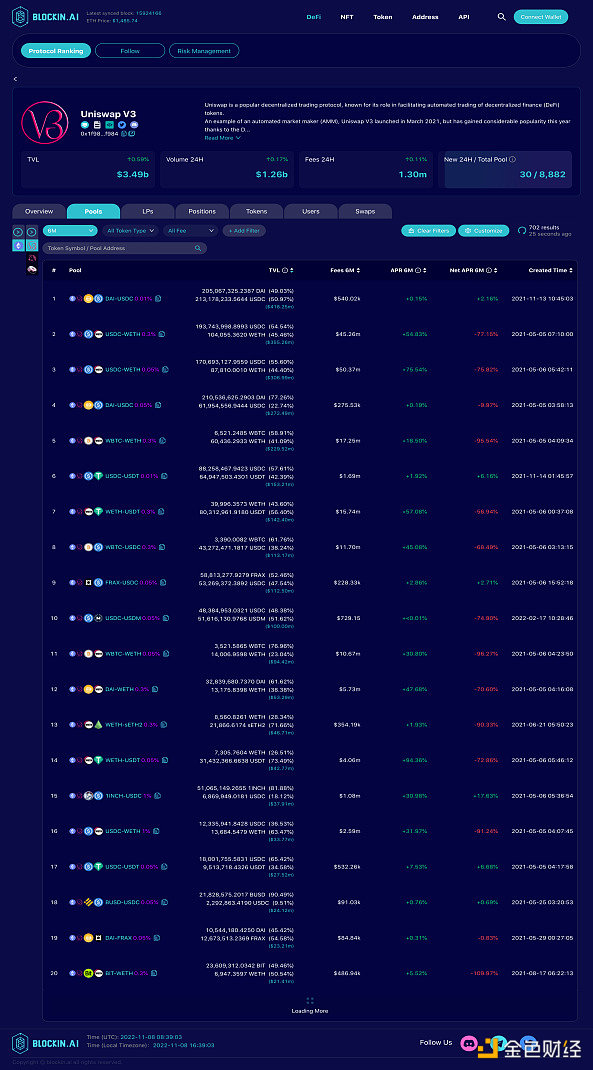
Task: Copy address of DAI-USDC 0.01% pool
Action: (158, 298)
